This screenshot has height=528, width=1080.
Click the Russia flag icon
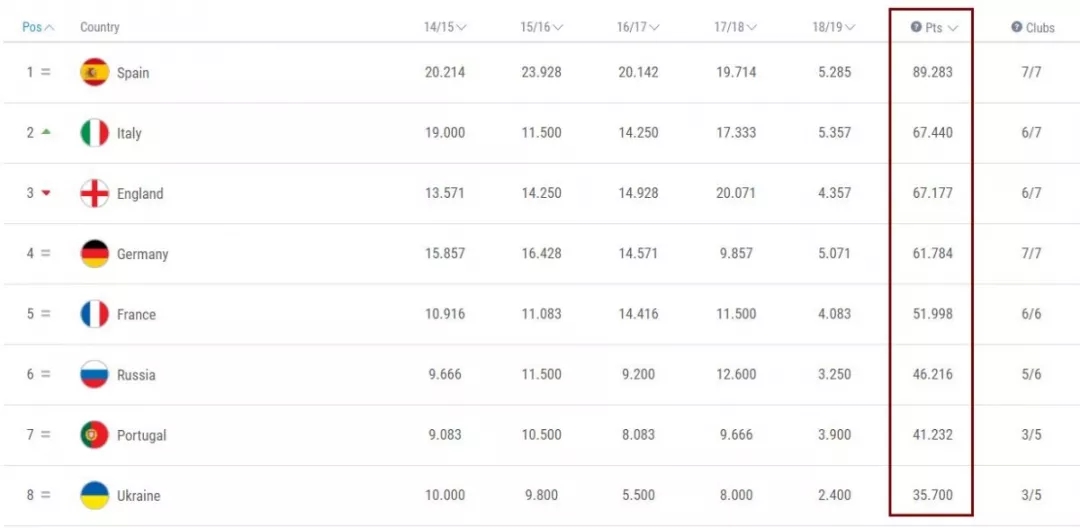pyautogui.click(x=94, y=374)
